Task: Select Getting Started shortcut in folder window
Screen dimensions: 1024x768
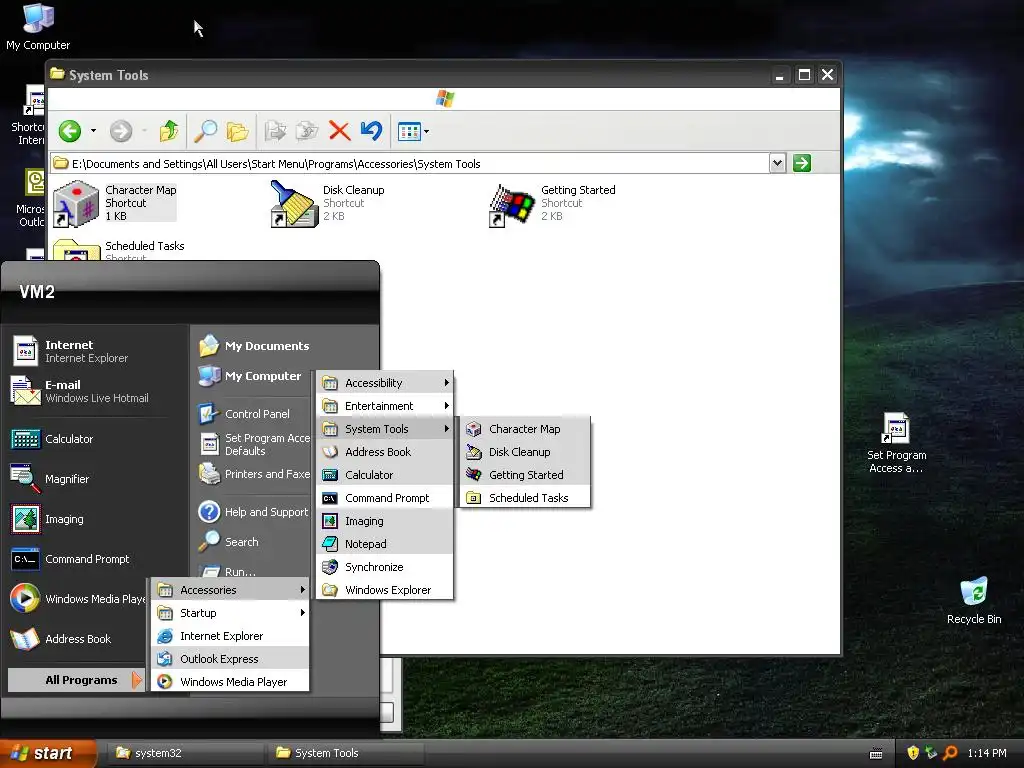Action: click(552, 203)
